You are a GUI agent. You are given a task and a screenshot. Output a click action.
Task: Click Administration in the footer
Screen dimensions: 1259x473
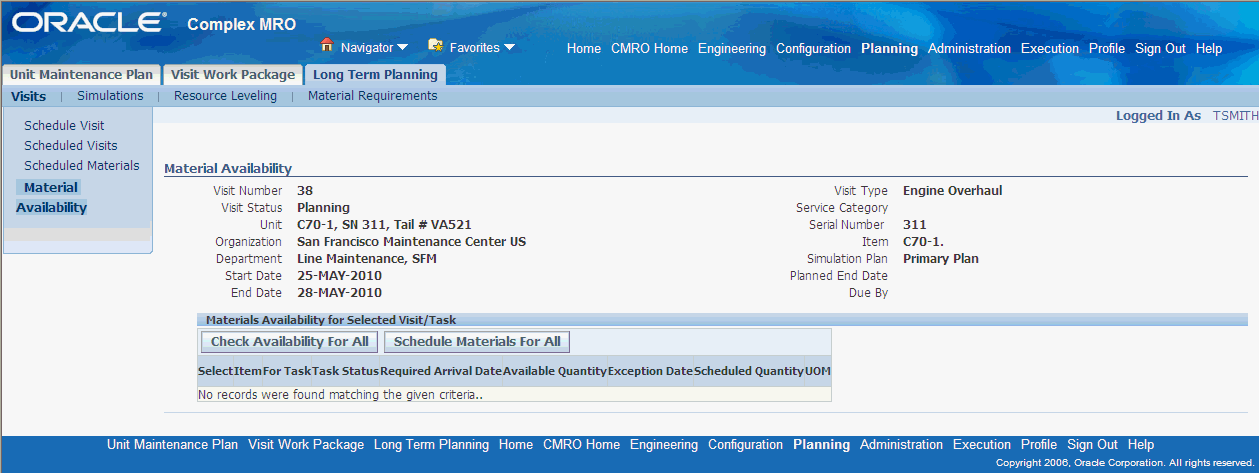(x=901, y=445)
